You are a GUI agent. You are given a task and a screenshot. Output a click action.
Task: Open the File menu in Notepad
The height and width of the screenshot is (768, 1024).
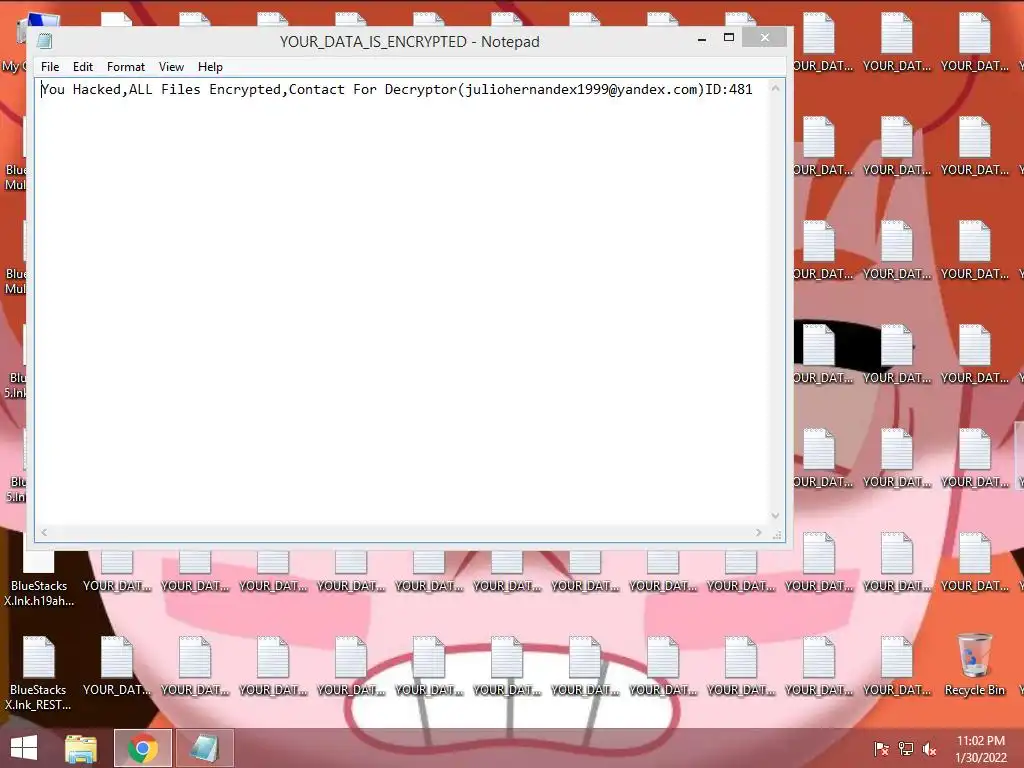pyautogui.click(x=50, y=67)
